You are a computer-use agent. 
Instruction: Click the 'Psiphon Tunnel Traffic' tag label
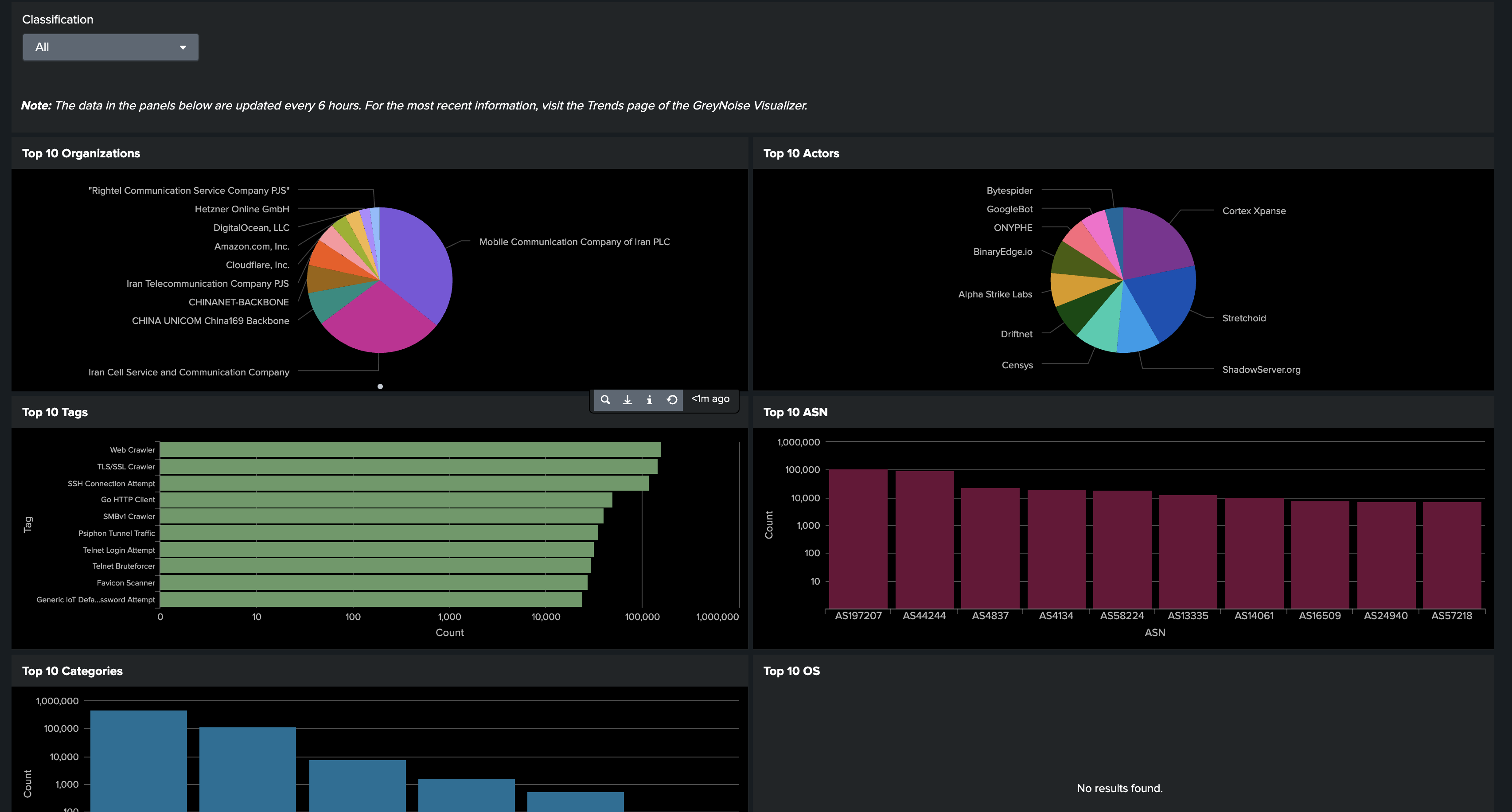click(x=116, y=533)
